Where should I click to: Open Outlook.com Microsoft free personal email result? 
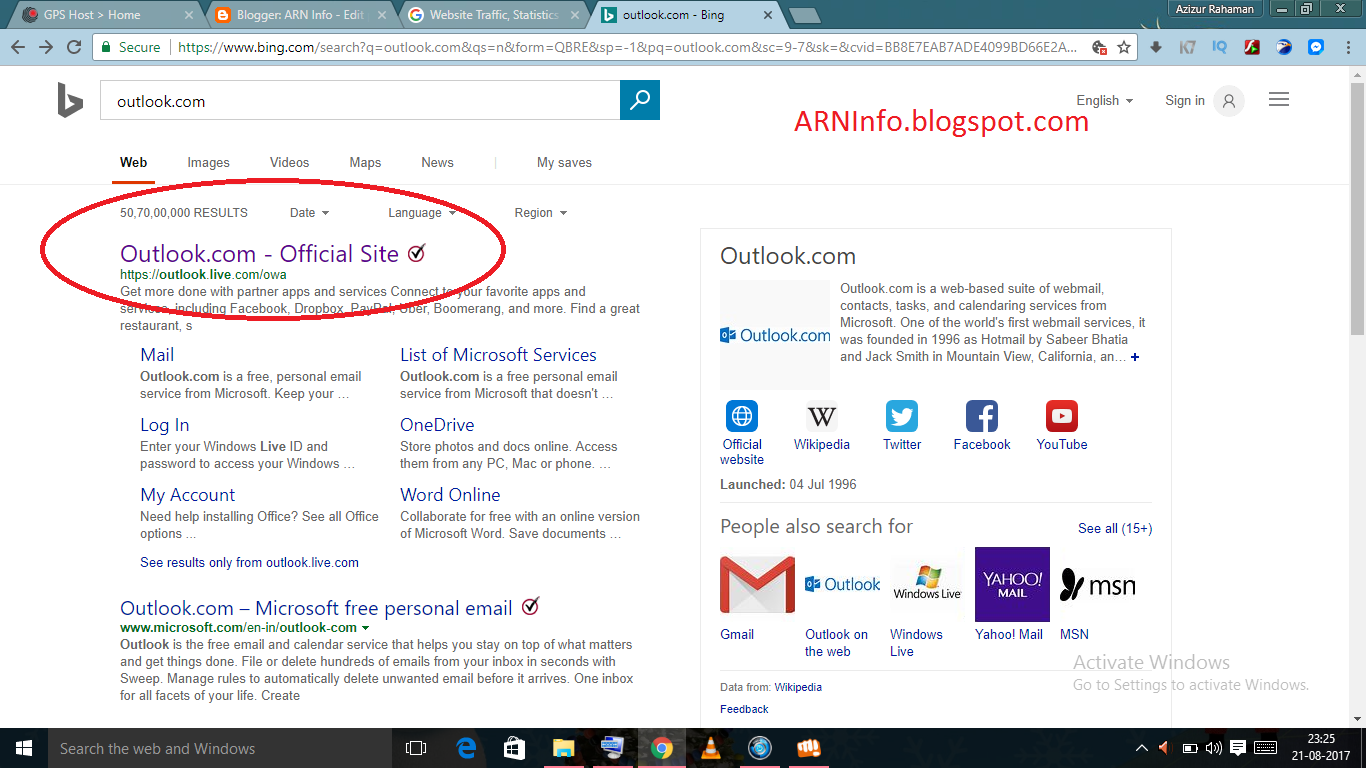tap(316, 608)
